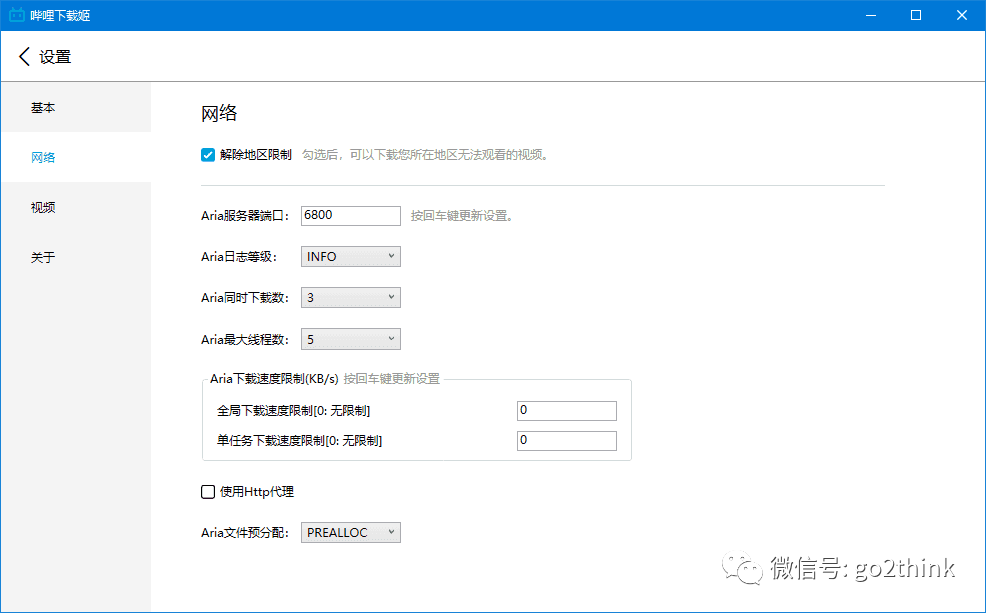Click the back arrow beside 设置
The height and width of the screenshot is (613, 986).
pyautogui.click(x=25, y=57)
